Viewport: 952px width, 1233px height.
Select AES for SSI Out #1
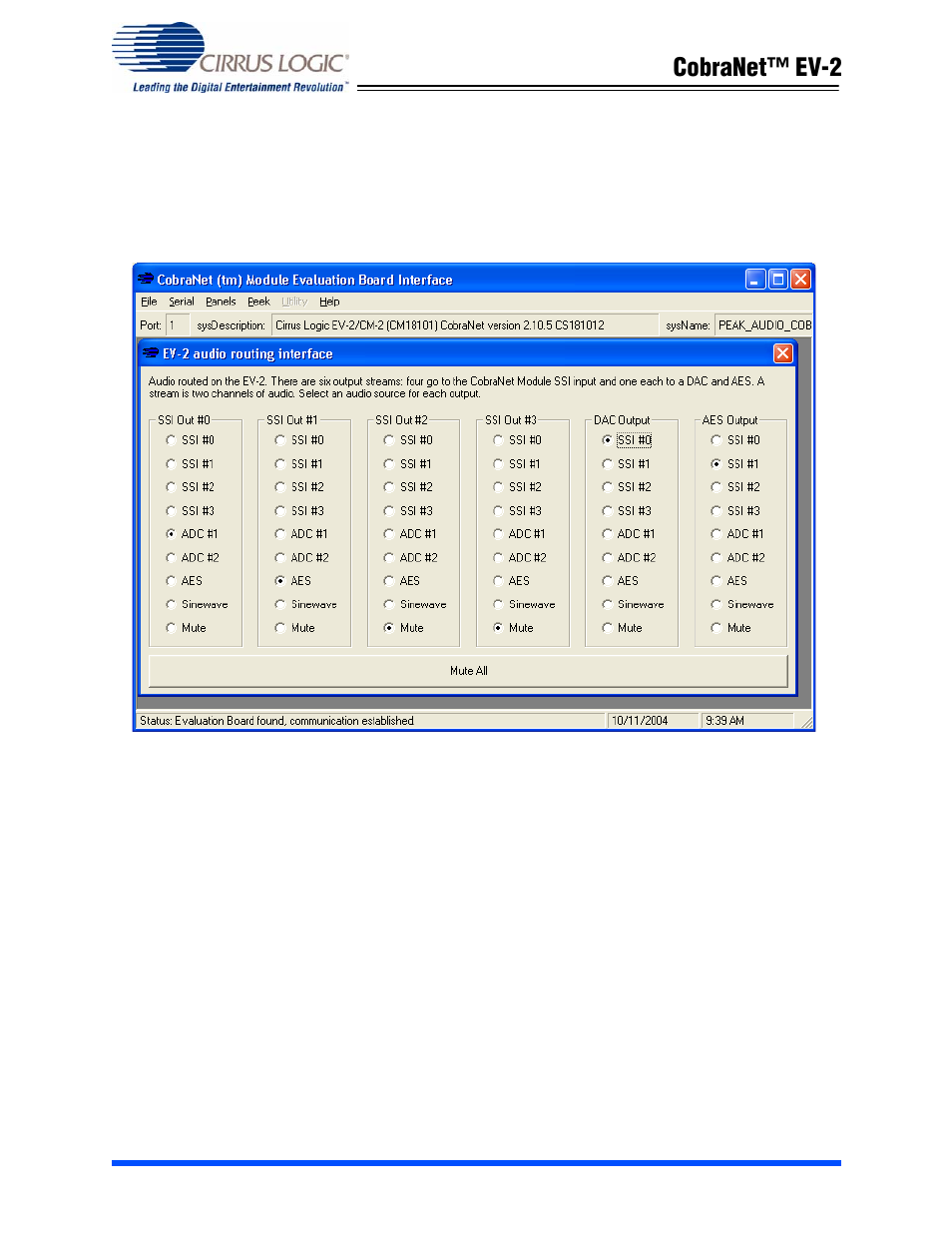[280, 581]
